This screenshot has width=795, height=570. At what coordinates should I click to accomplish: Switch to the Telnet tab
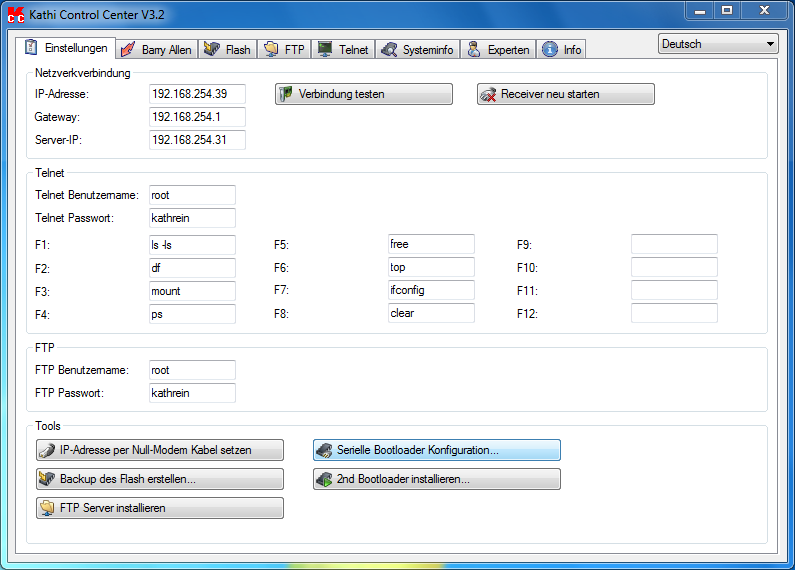click(343, 50)
